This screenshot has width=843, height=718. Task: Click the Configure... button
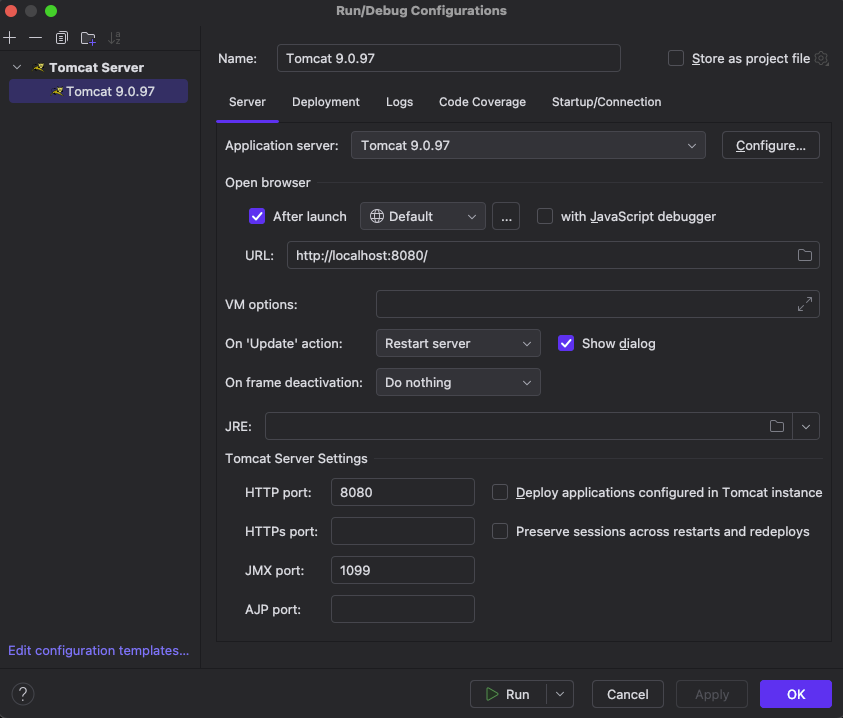770,145
